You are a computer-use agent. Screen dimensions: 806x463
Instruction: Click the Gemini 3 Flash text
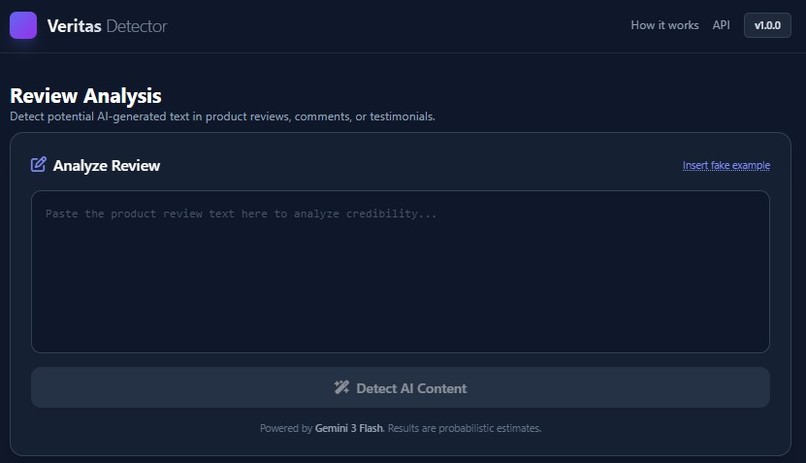click(x=349, y=428)
